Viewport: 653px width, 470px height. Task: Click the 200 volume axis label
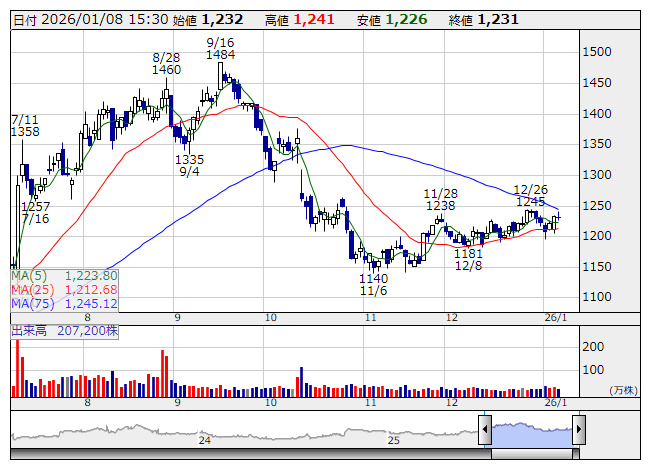point(593,346)
